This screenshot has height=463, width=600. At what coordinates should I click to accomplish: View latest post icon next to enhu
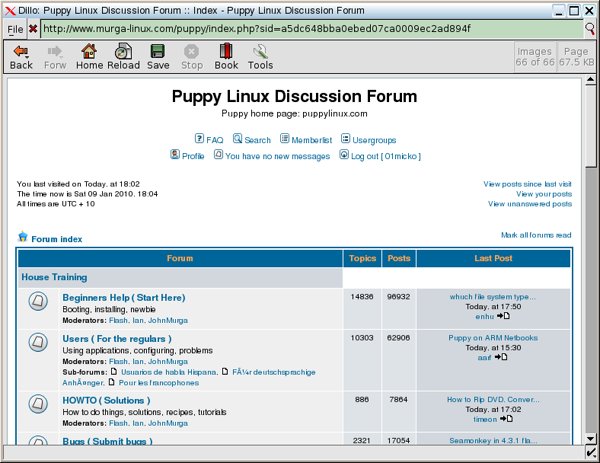[503, 316]
